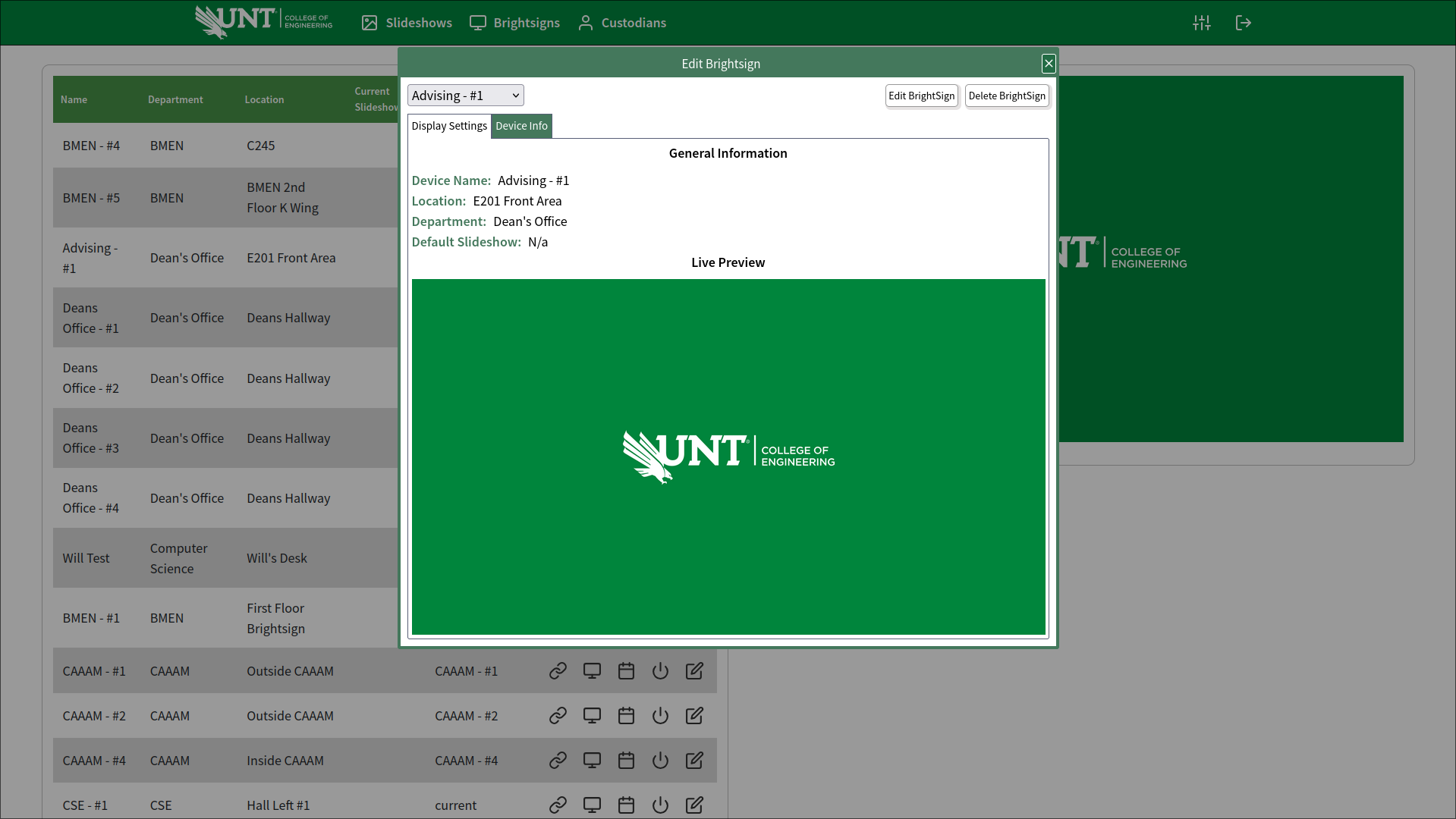
Task: Click the monitor icon for CAAAM - #1
Action: click(592, 671)
